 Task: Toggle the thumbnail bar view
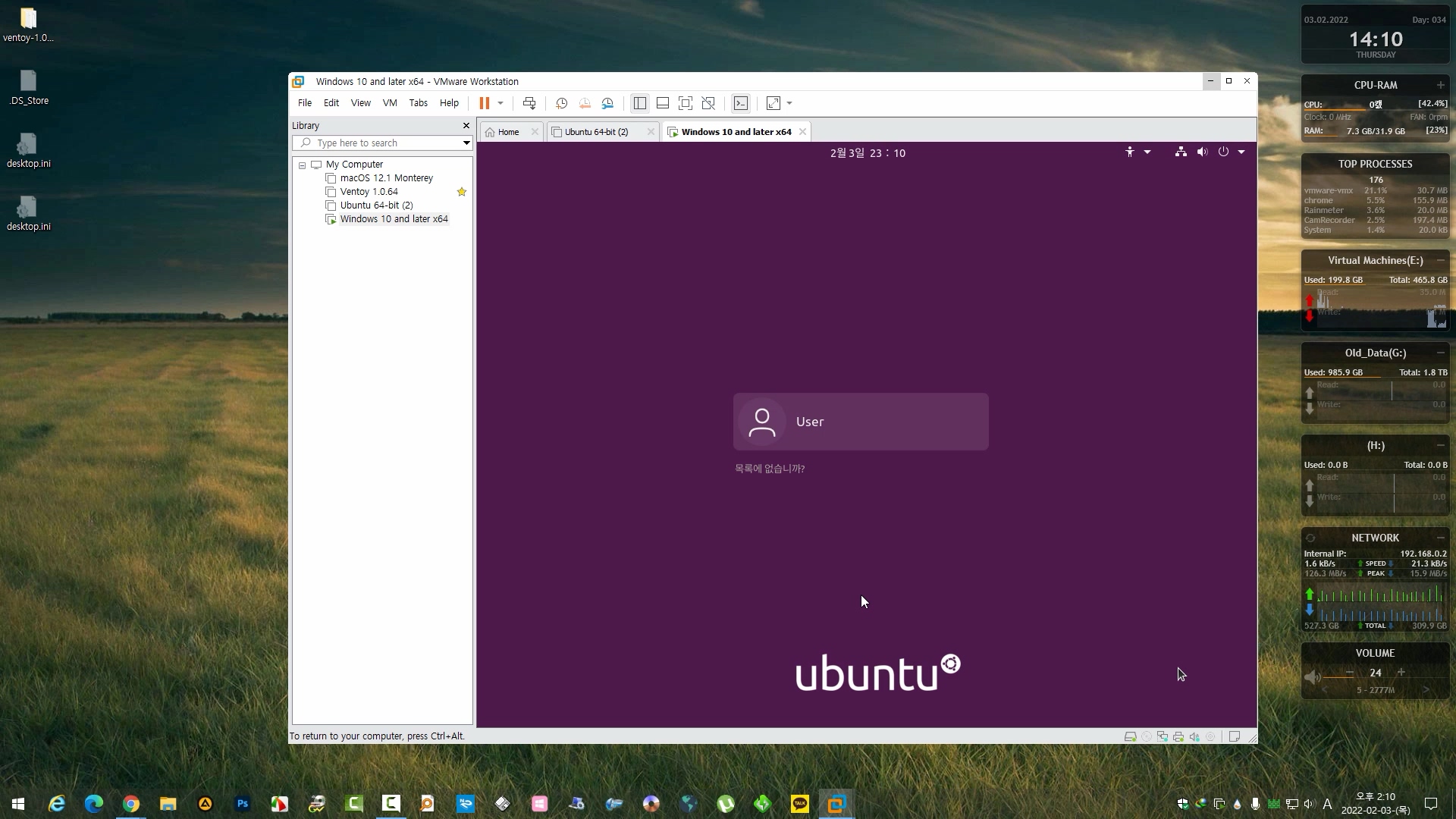pos(662,103)
